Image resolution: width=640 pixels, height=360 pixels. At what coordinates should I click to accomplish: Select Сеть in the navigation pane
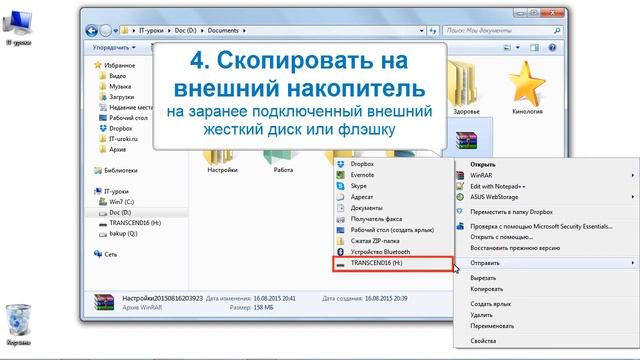tap(106, 254)
